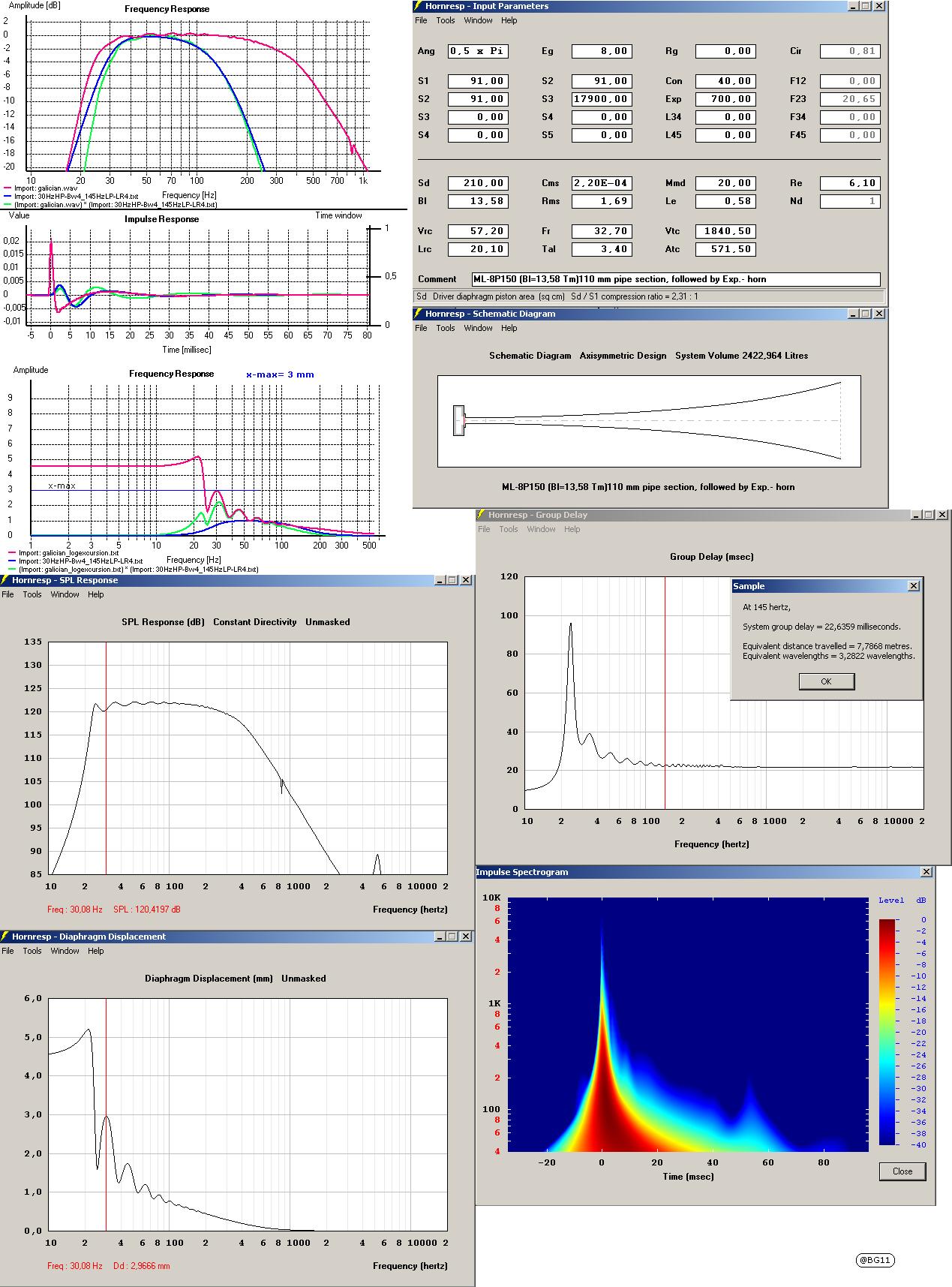Click Hornresp icon in Input Parameters title bar
Viewport: 952px width, 1287px height.
pyautogui.click(x=419, y=6)
